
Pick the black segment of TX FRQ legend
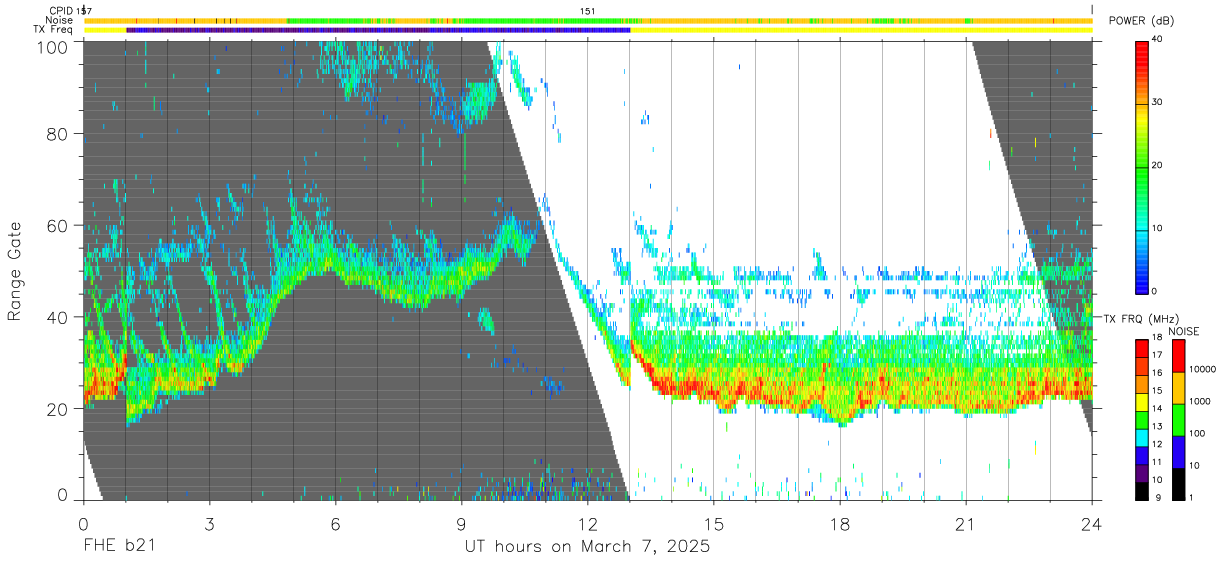pos(1141,489)
